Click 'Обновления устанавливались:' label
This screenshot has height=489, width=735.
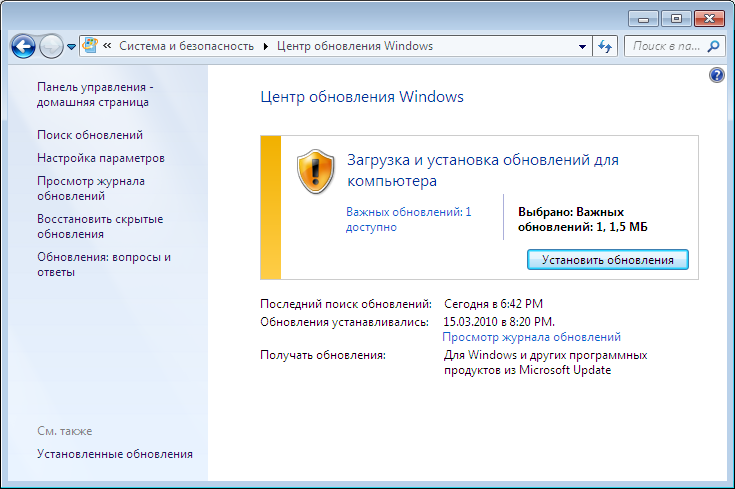[x=345, y=322]
